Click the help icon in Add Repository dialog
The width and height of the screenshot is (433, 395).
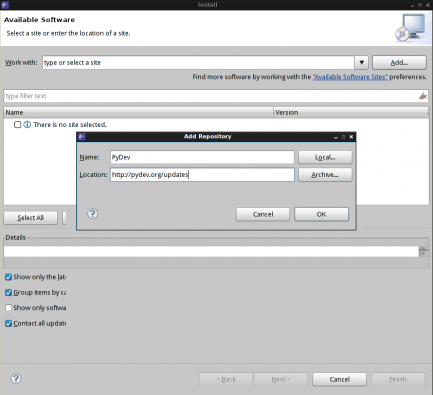point(92,214)
